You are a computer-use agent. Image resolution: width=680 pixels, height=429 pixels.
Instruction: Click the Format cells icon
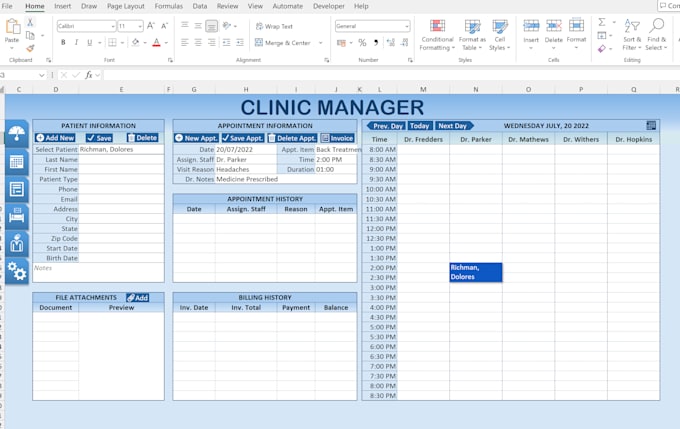[x=576, y=25]
